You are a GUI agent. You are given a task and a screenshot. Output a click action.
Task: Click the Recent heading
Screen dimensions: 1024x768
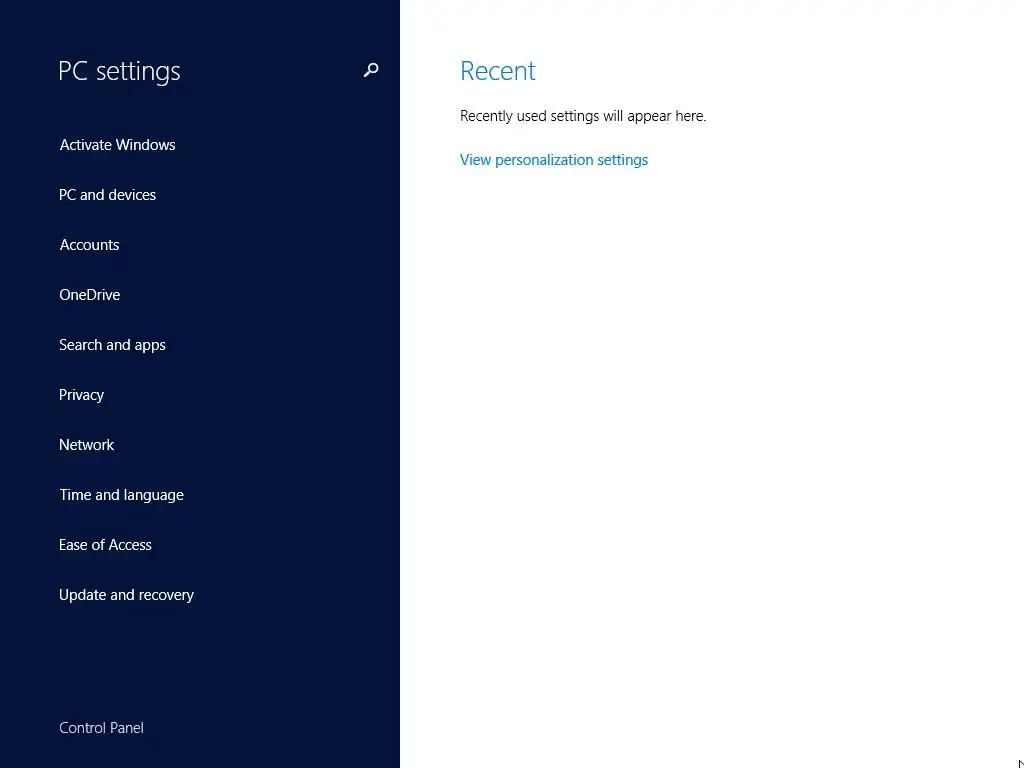tap(498, 71)
